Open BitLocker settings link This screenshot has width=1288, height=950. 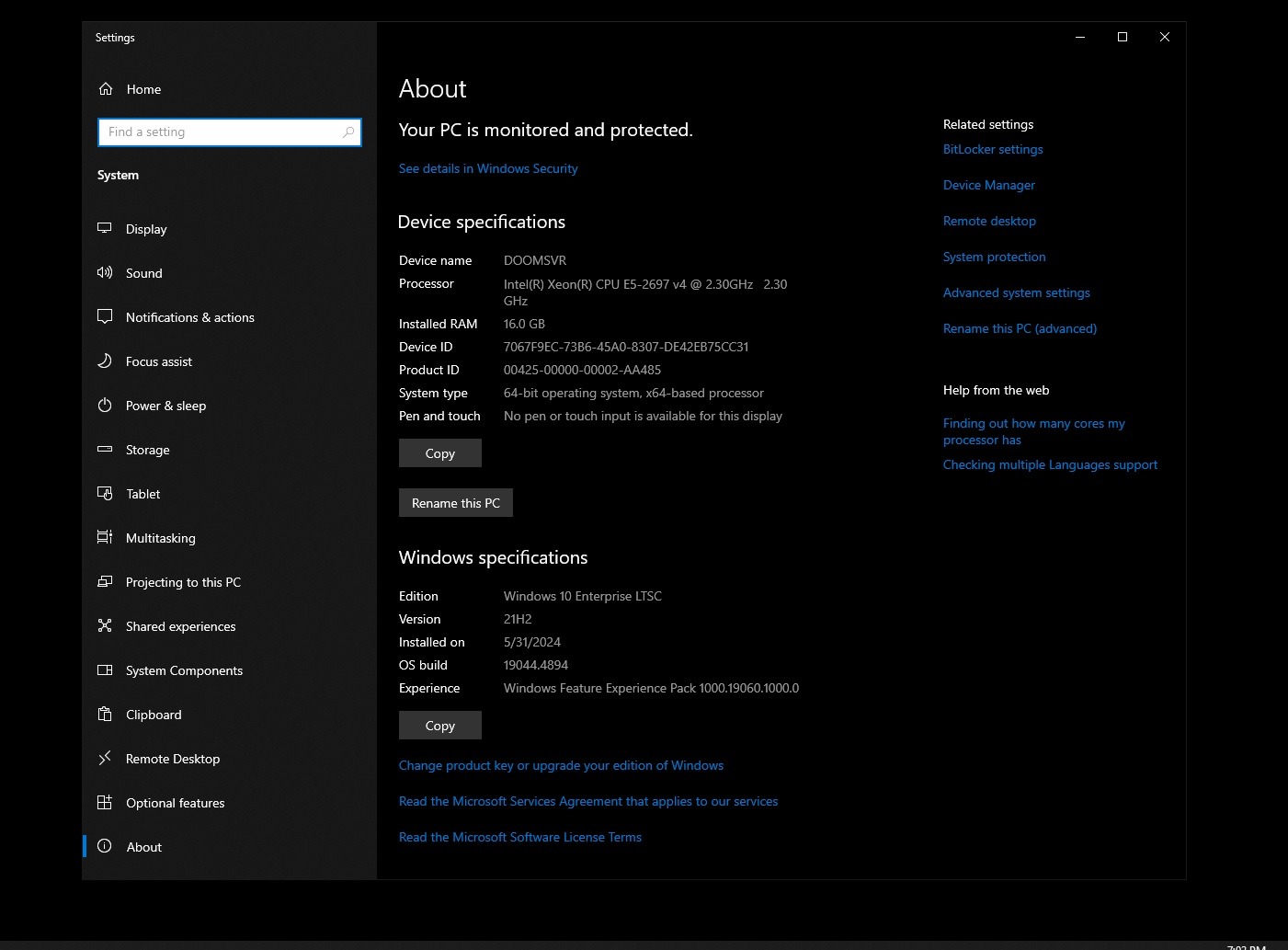993,149
